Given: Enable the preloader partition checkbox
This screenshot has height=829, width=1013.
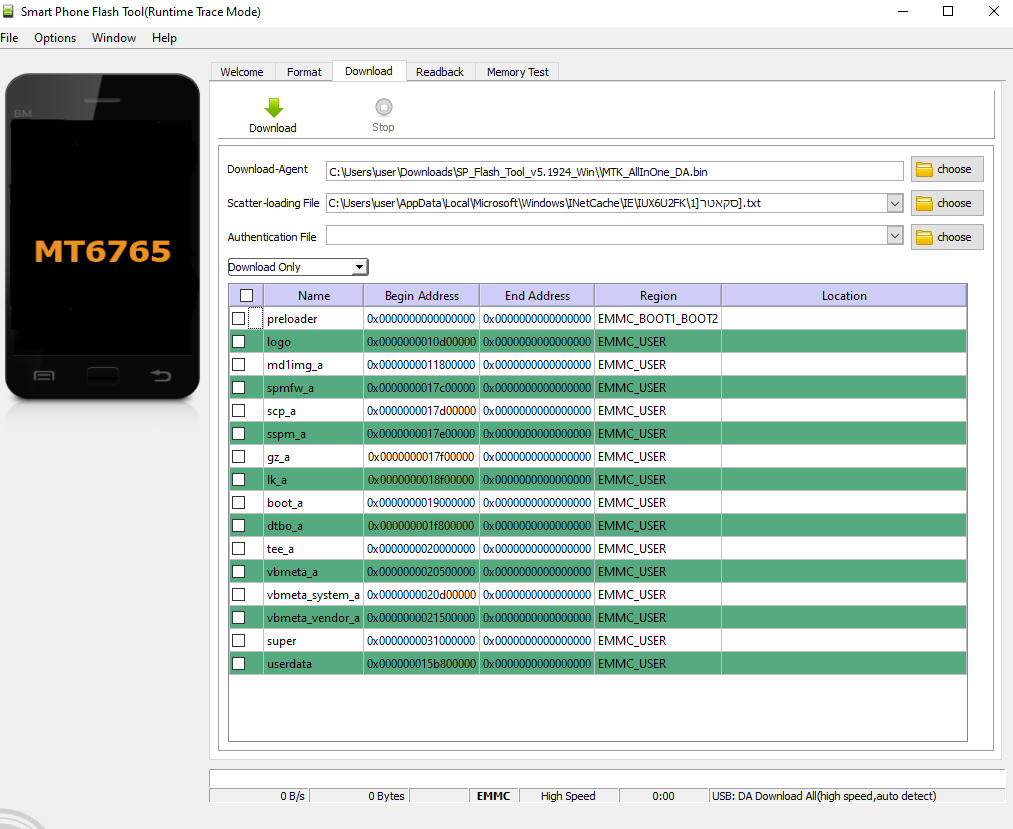Looking at the screenshot, I should (x=238, y=319).
